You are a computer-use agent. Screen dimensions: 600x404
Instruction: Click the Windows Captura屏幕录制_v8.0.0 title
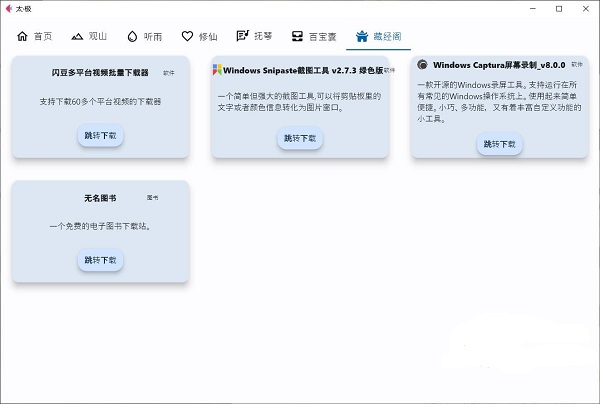coord(499,65)
